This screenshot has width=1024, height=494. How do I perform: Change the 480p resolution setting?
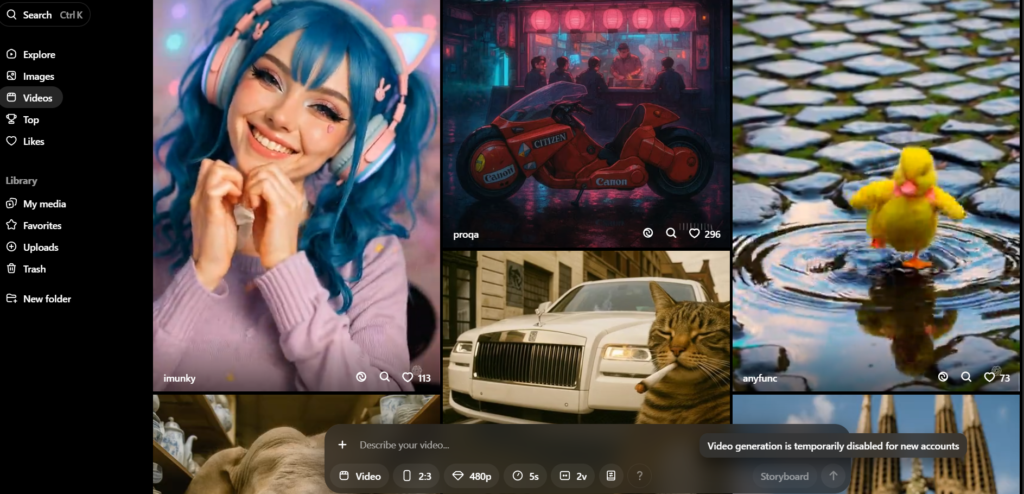pos(472,476)
